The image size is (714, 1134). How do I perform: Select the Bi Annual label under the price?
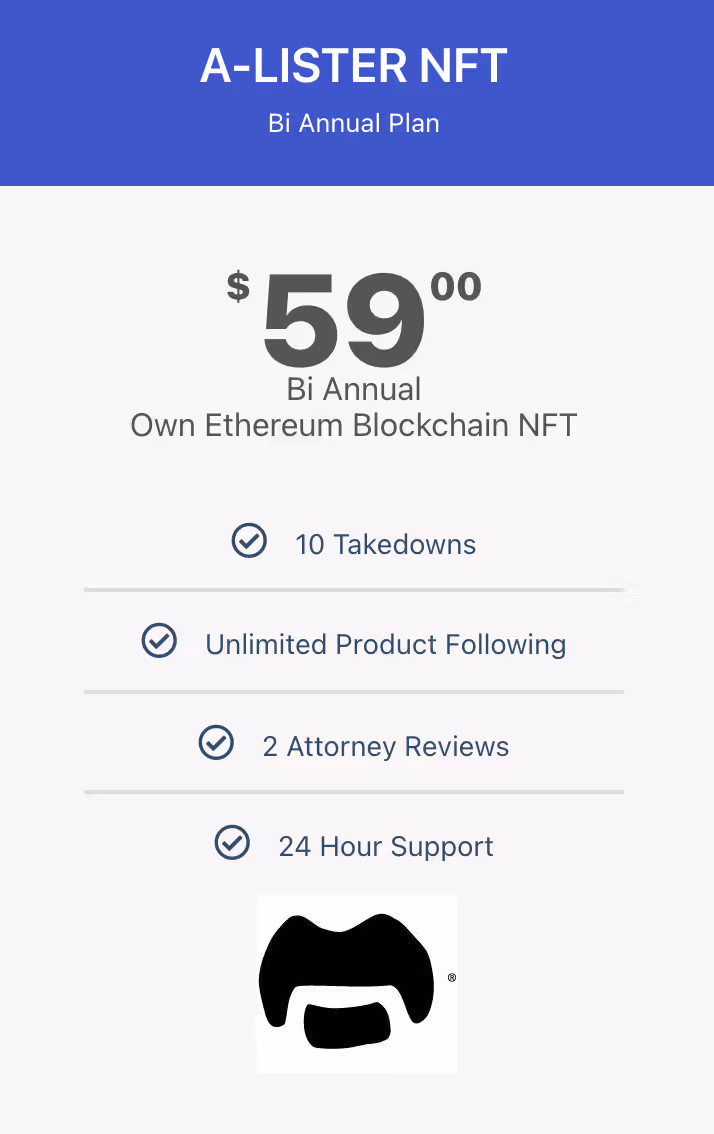pyautogui.click(x=354, y=389)
